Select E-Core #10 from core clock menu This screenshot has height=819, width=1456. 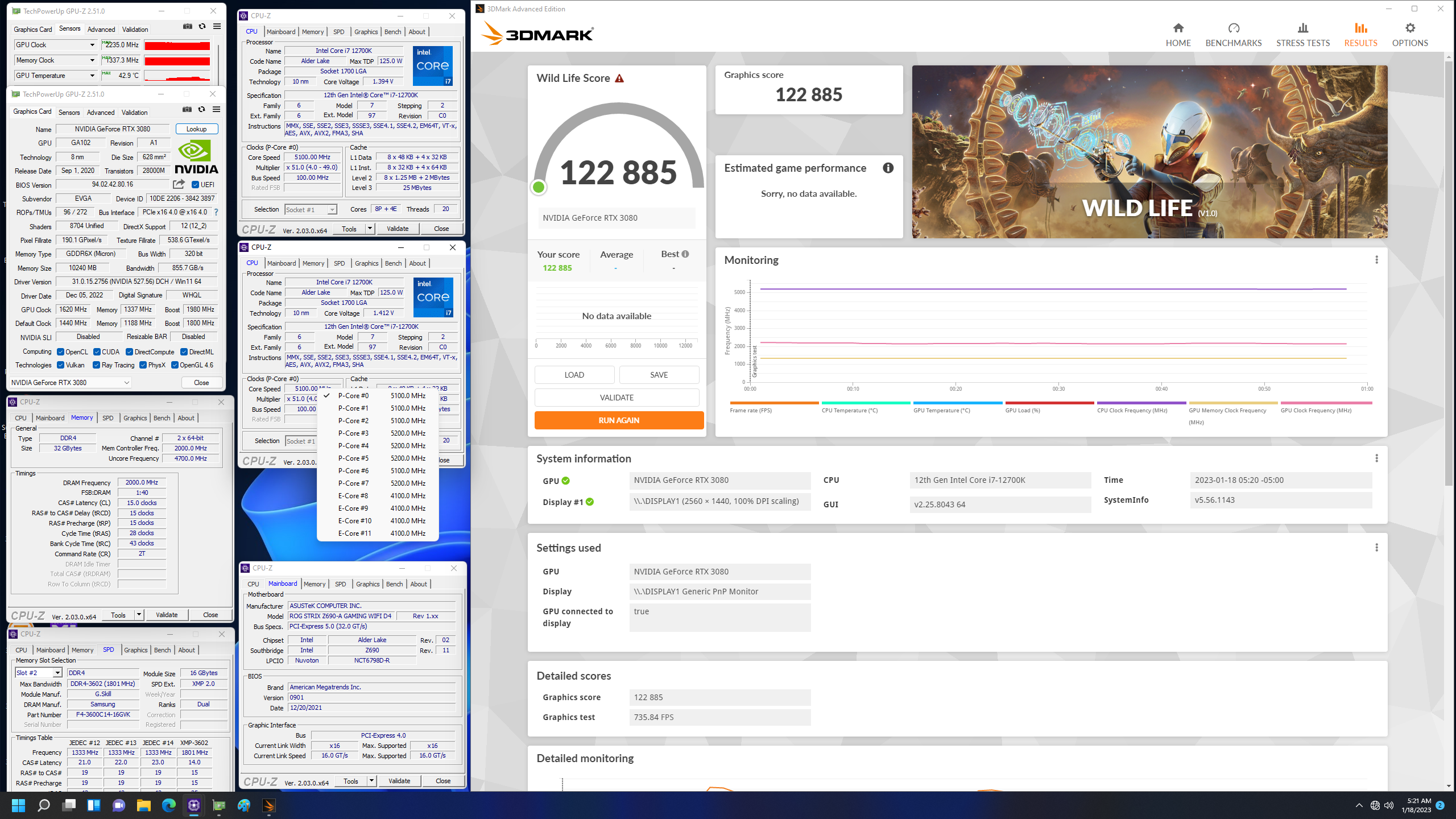click(378, 521)
